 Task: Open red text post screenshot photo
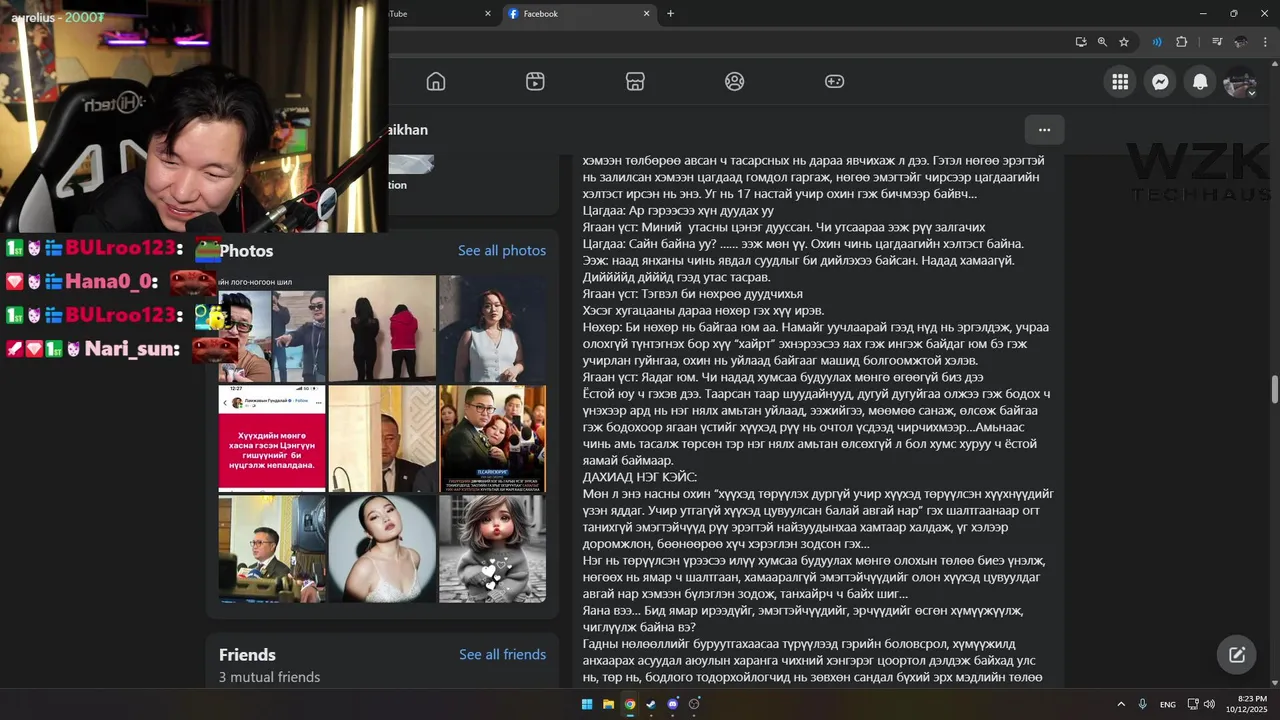tap(272, 439)
